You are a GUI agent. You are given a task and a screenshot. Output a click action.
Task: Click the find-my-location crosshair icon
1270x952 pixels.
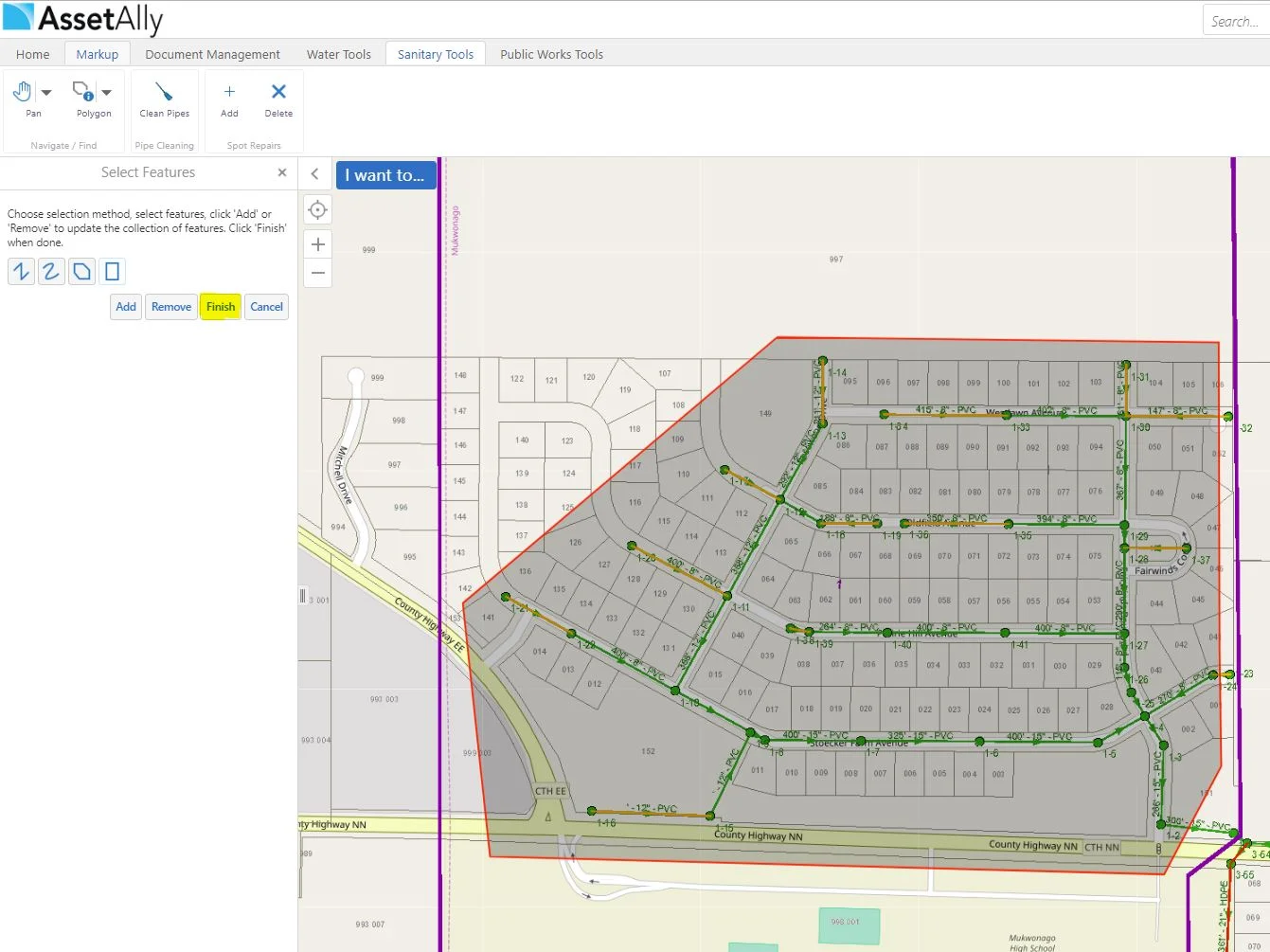click(x=317, y=209)
